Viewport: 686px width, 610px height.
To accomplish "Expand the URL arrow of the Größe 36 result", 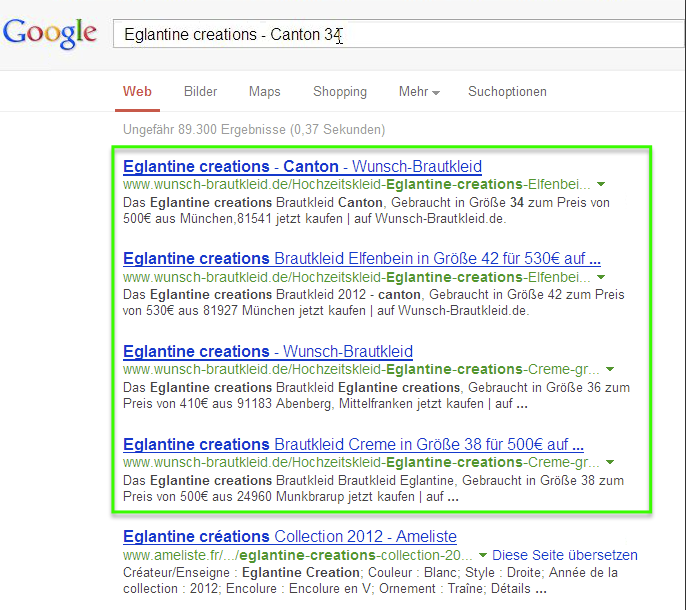I will (x=610, y=369).
